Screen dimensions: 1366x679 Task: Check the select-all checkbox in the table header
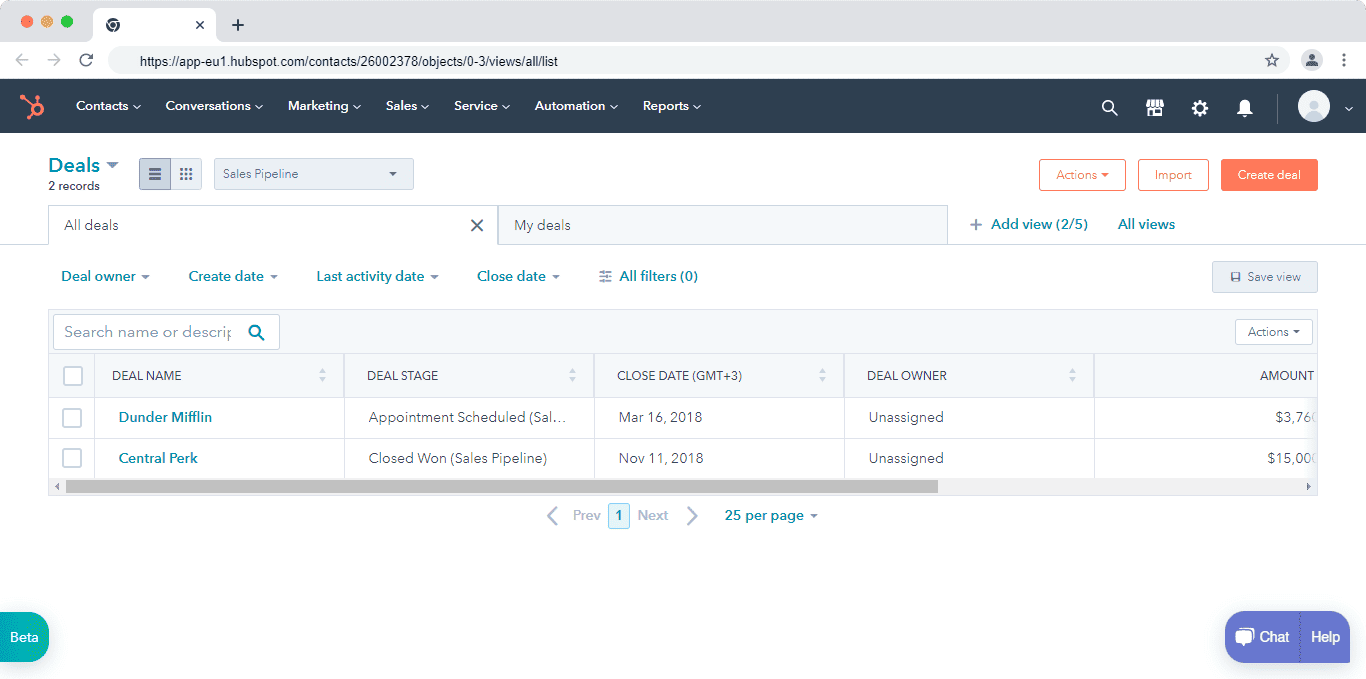pyautogui.click(x=73, y=375)
